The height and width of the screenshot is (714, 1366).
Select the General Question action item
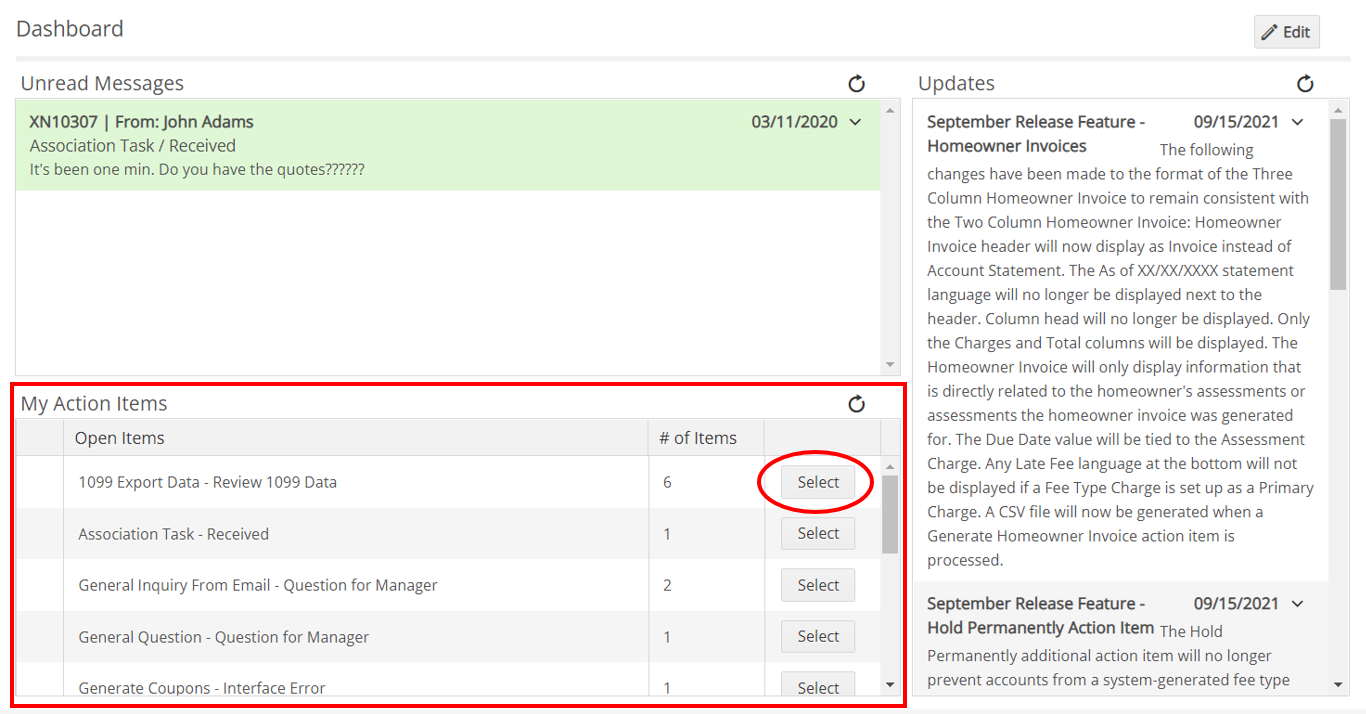(817, 636)
